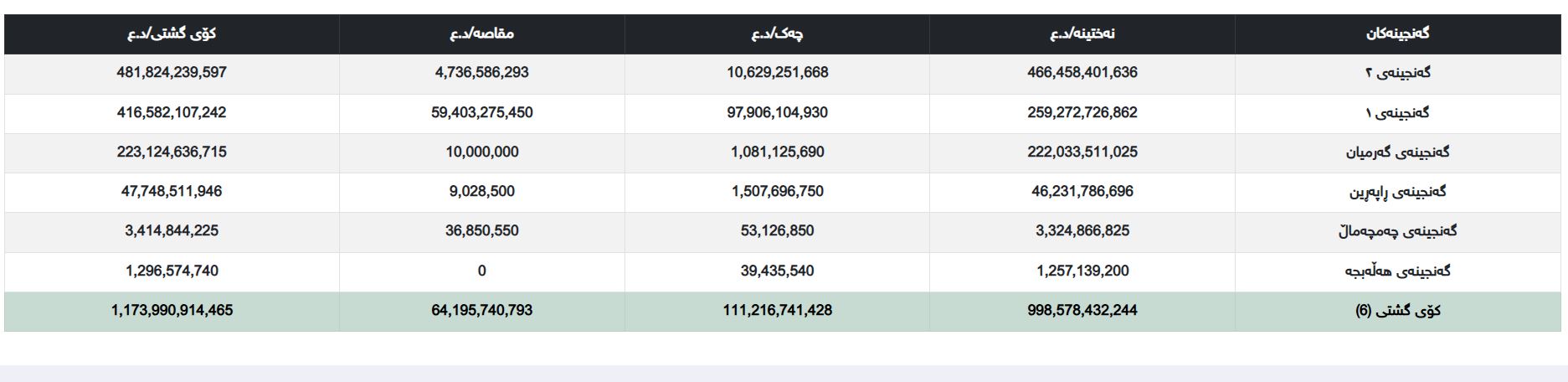Click the کۆی گشتی (6) summary label
The width and height of the screenshot is (1568, 382).
[x=1397, y=311]
